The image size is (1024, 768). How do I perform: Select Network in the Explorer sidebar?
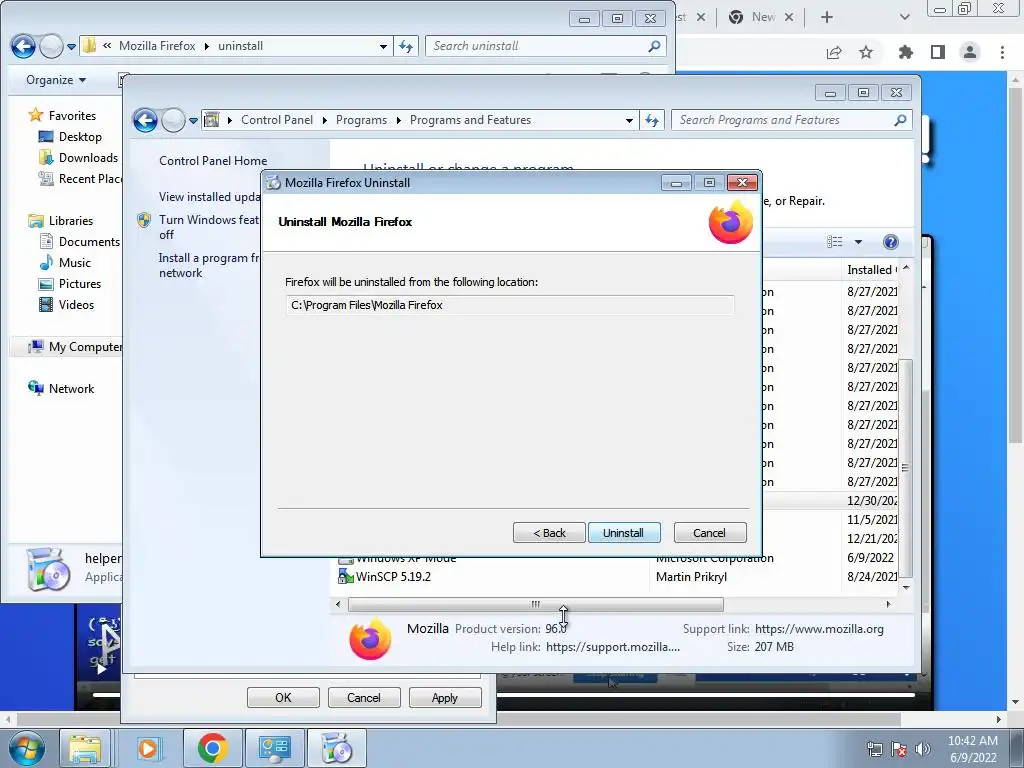71,389
